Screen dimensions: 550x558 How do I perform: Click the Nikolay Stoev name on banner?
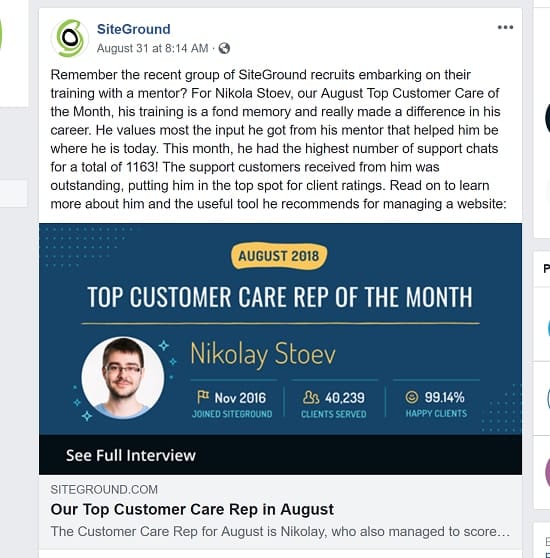tap(263, 354)
